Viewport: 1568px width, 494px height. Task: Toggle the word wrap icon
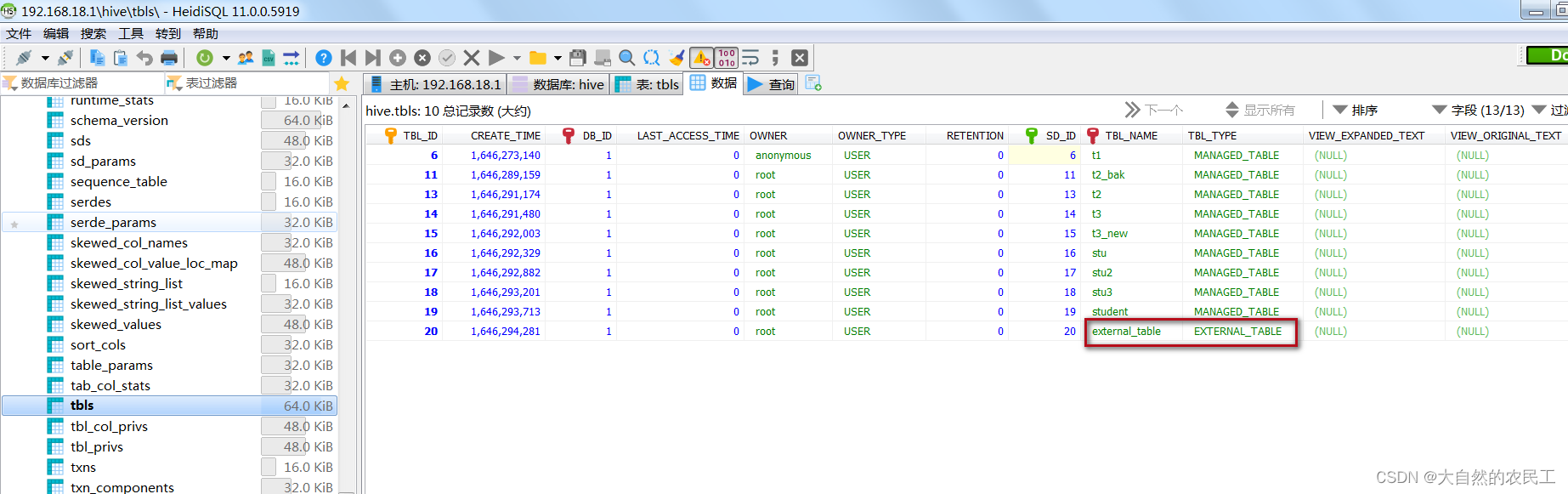coord(751,58)
